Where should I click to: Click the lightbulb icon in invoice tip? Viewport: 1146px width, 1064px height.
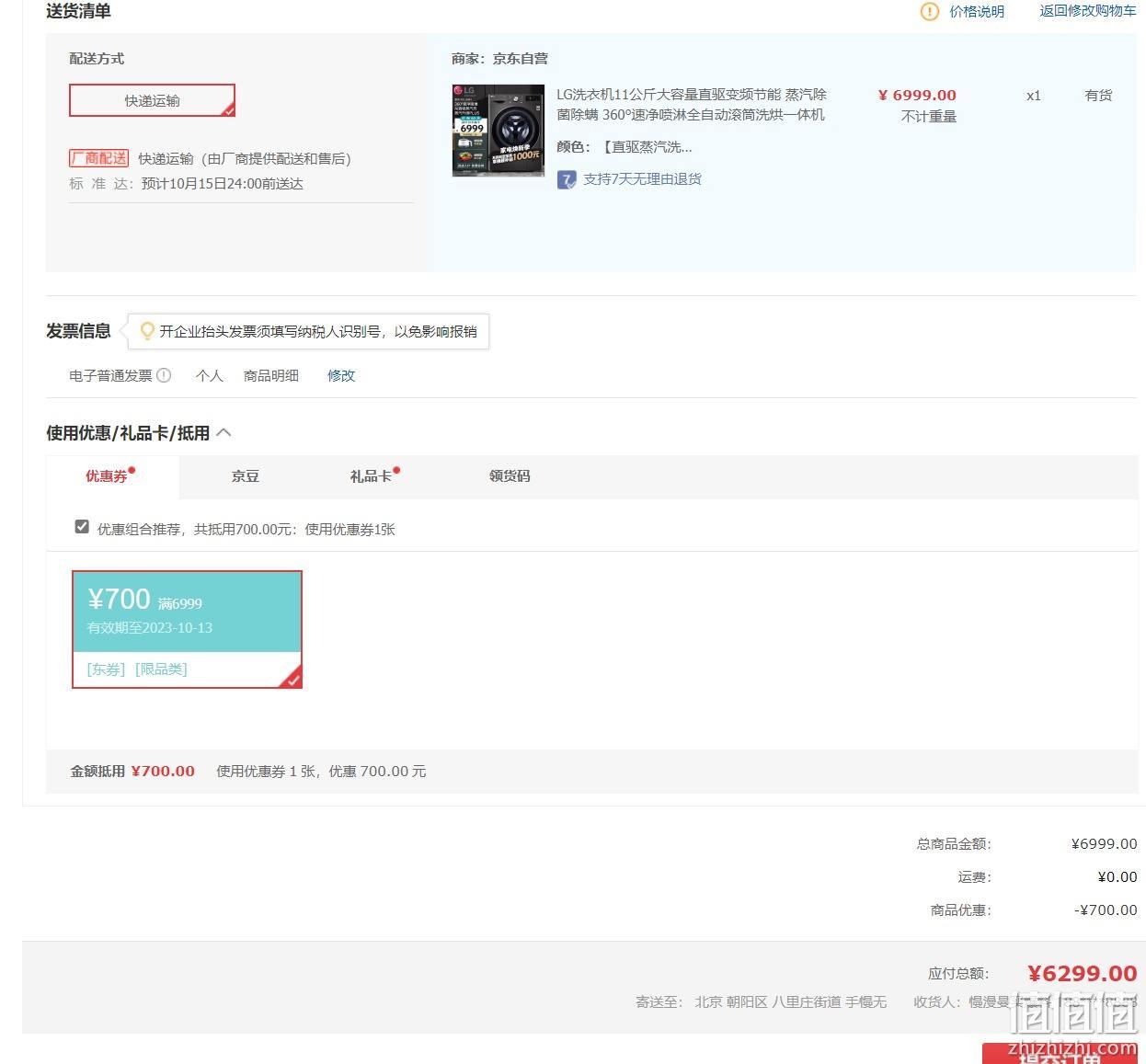point(146,331)
